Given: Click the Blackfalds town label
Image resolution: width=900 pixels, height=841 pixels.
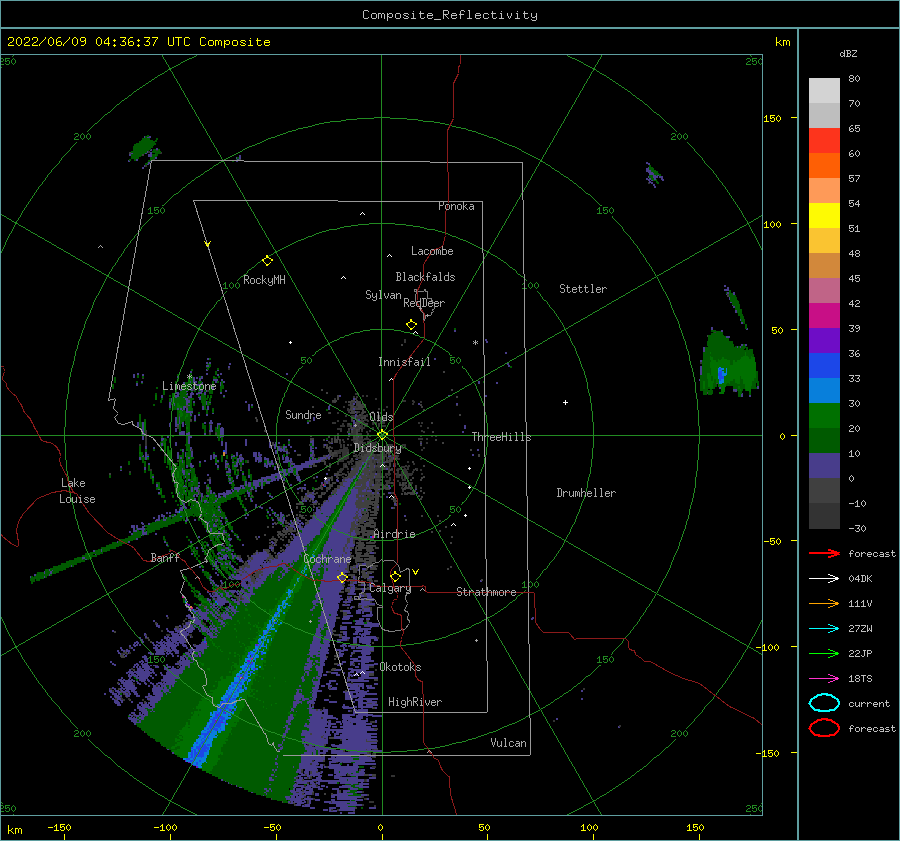Looking at the screenshot, I should 425,277.
